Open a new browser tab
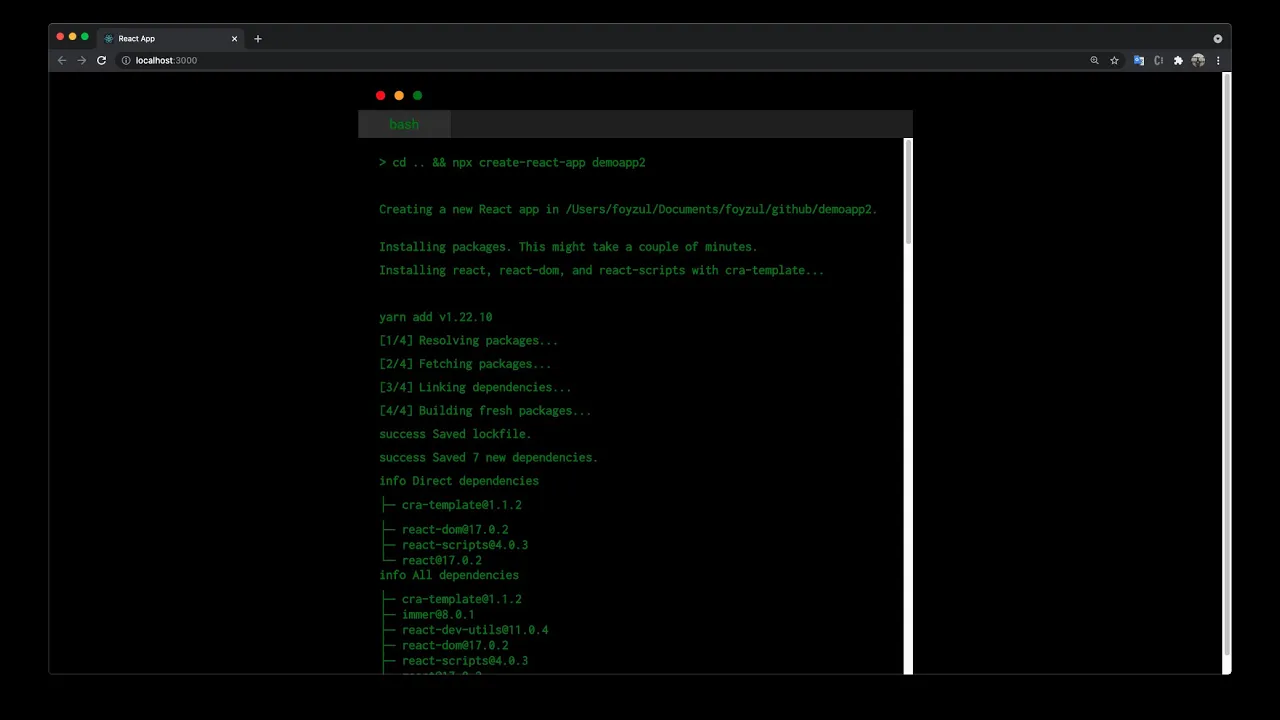The image size is (1280, 720). (x=258, y=38)
